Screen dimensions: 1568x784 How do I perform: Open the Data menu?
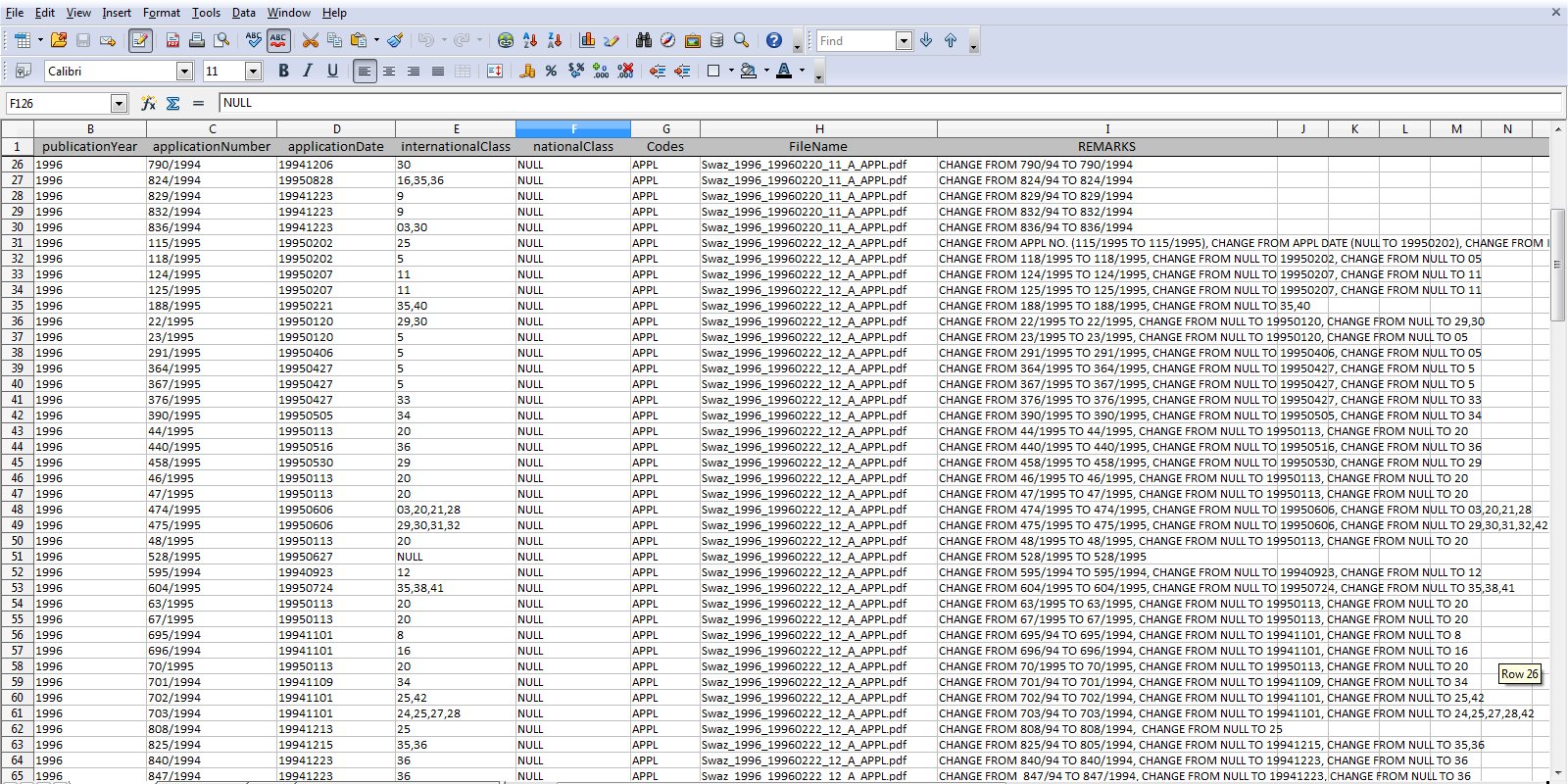tap(244, 13)
